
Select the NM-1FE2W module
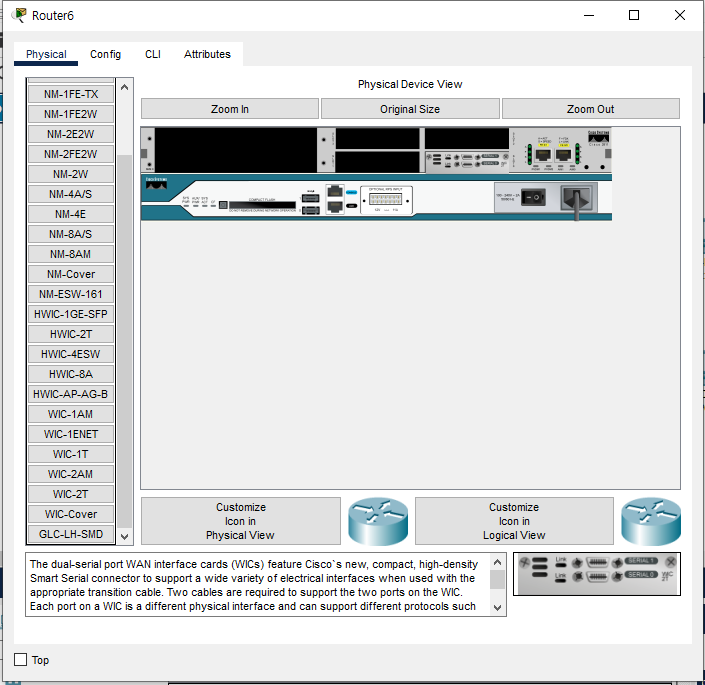click(71, 114)
